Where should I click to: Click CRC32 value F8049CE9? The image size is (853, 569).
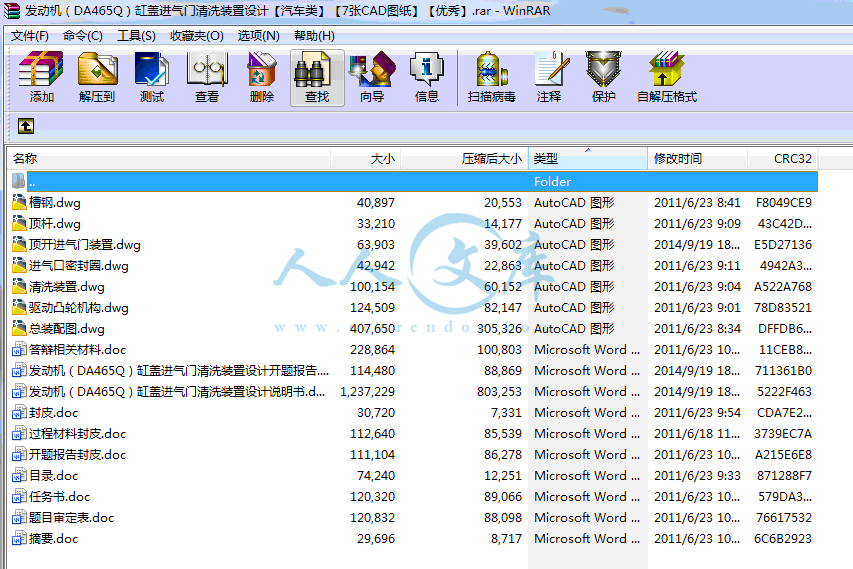[783, 203]
